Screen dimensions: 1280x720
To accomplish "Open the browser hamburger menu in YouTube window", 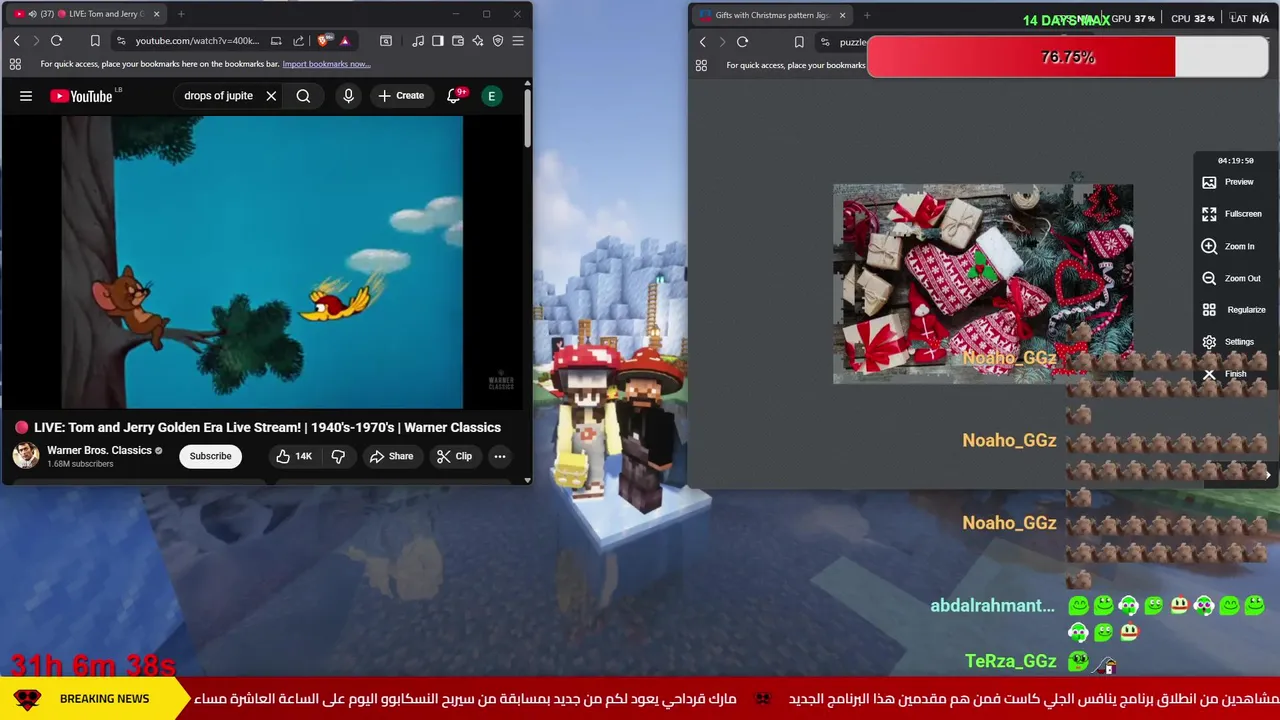I will 518,41.
